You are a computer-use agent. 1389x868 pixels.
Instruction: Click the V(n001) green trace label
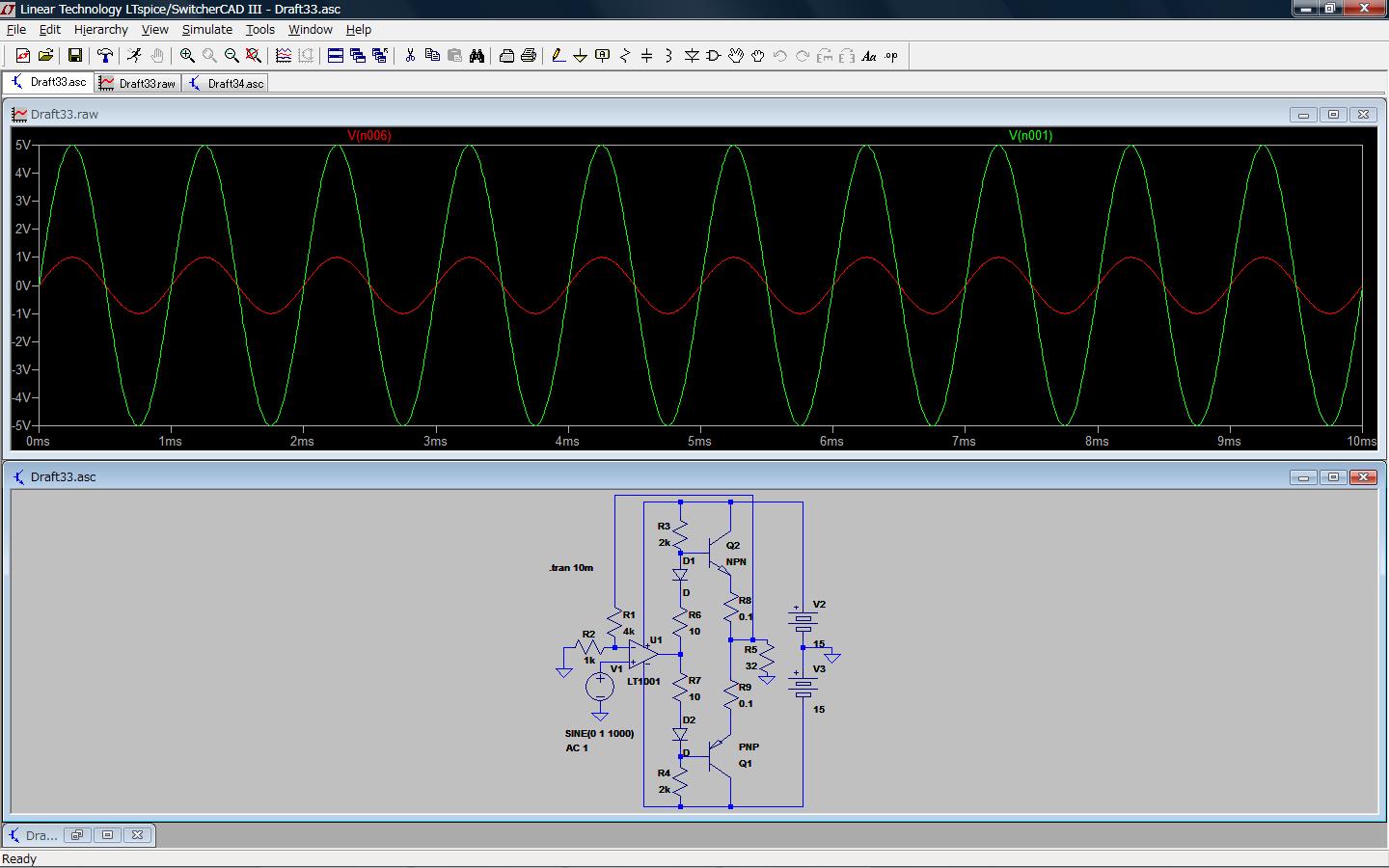coord(1030,136)
